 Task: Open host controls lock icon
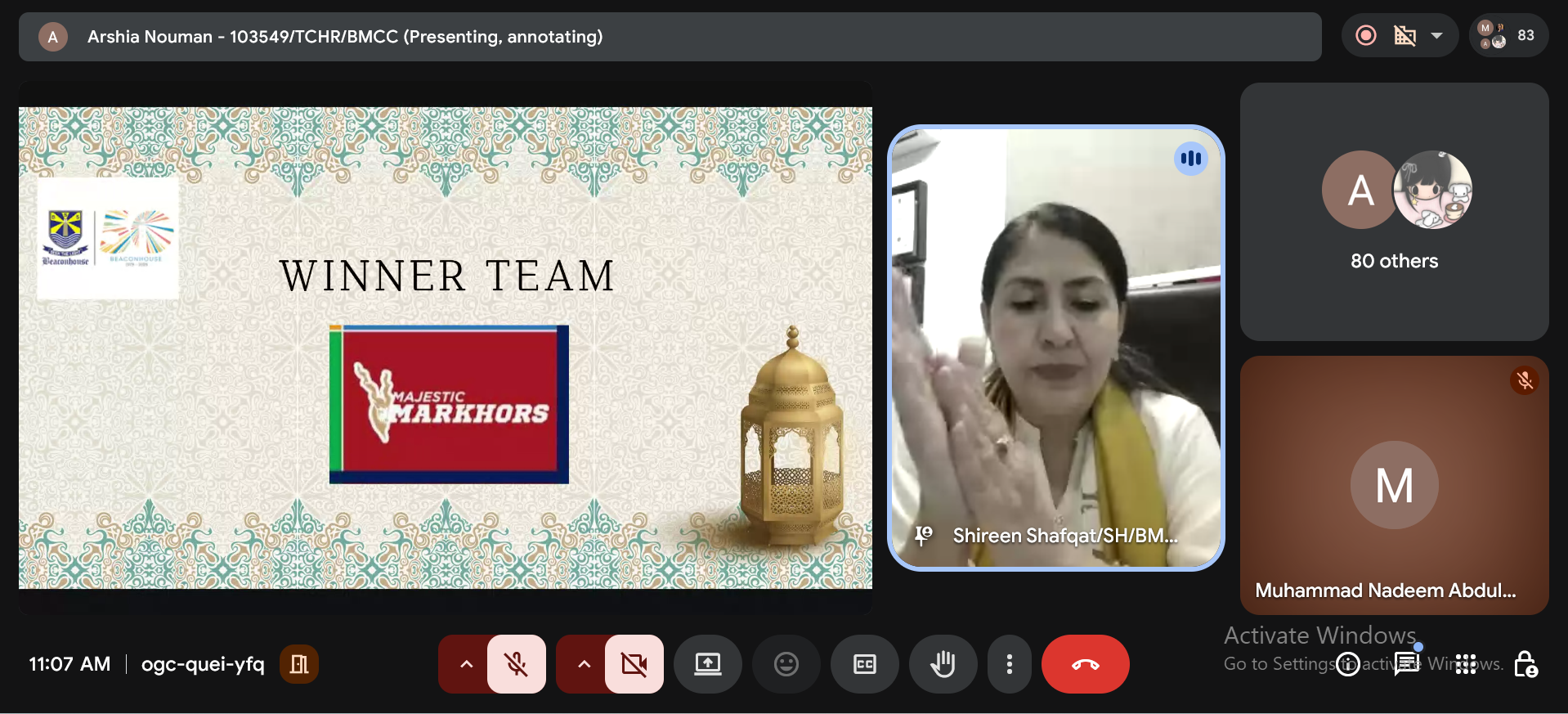pyautogui.click(x=1525, y=664)
